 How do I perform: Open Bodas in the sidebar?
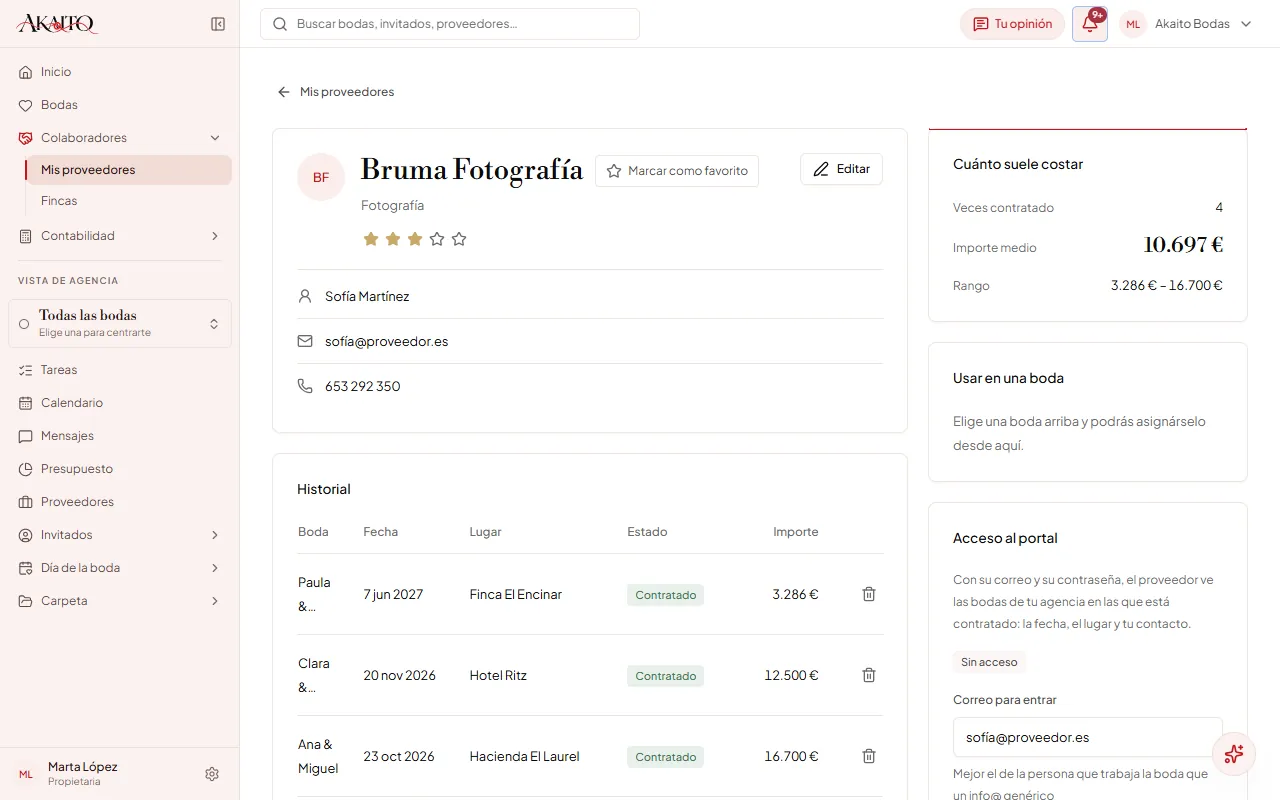click(x=120, y=105)
